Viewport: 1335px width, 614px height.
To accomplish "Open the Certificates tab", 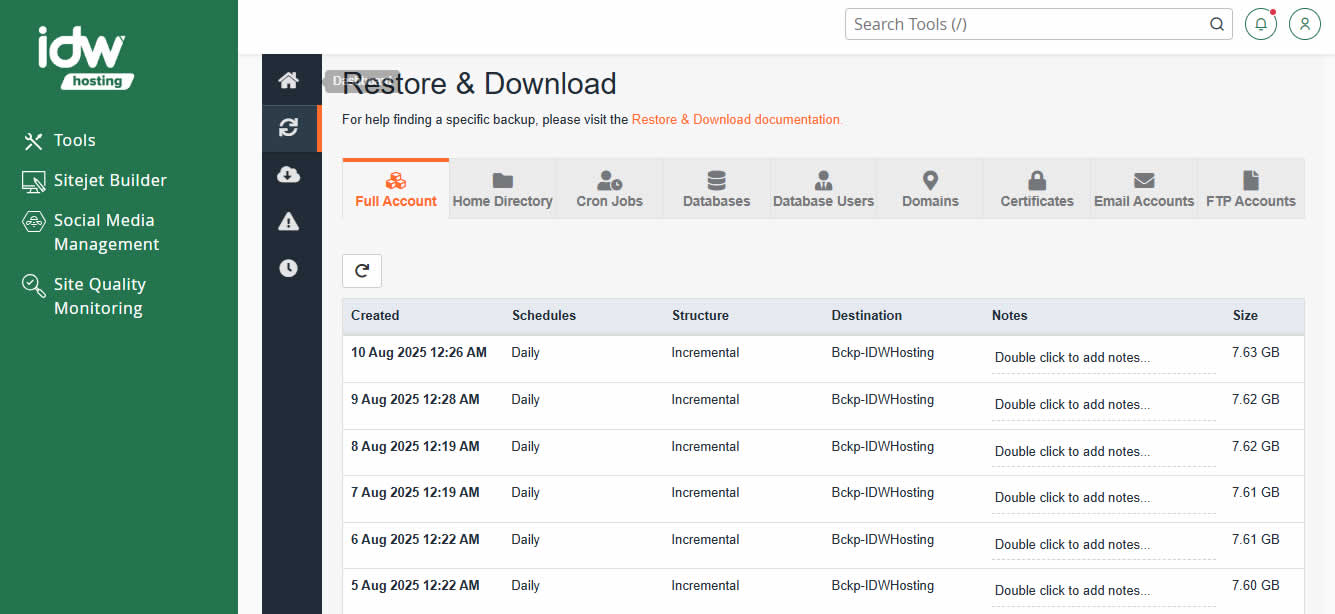I will [x=1037, y=189].
